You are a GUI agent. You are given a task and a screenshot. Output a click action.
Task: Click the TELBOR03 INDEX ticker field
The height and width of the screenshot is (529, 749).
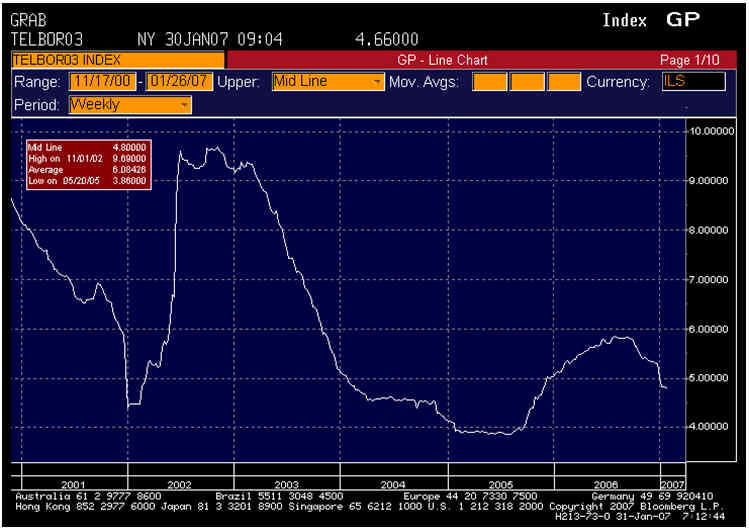pyautogui.click(x=117, y=59)
